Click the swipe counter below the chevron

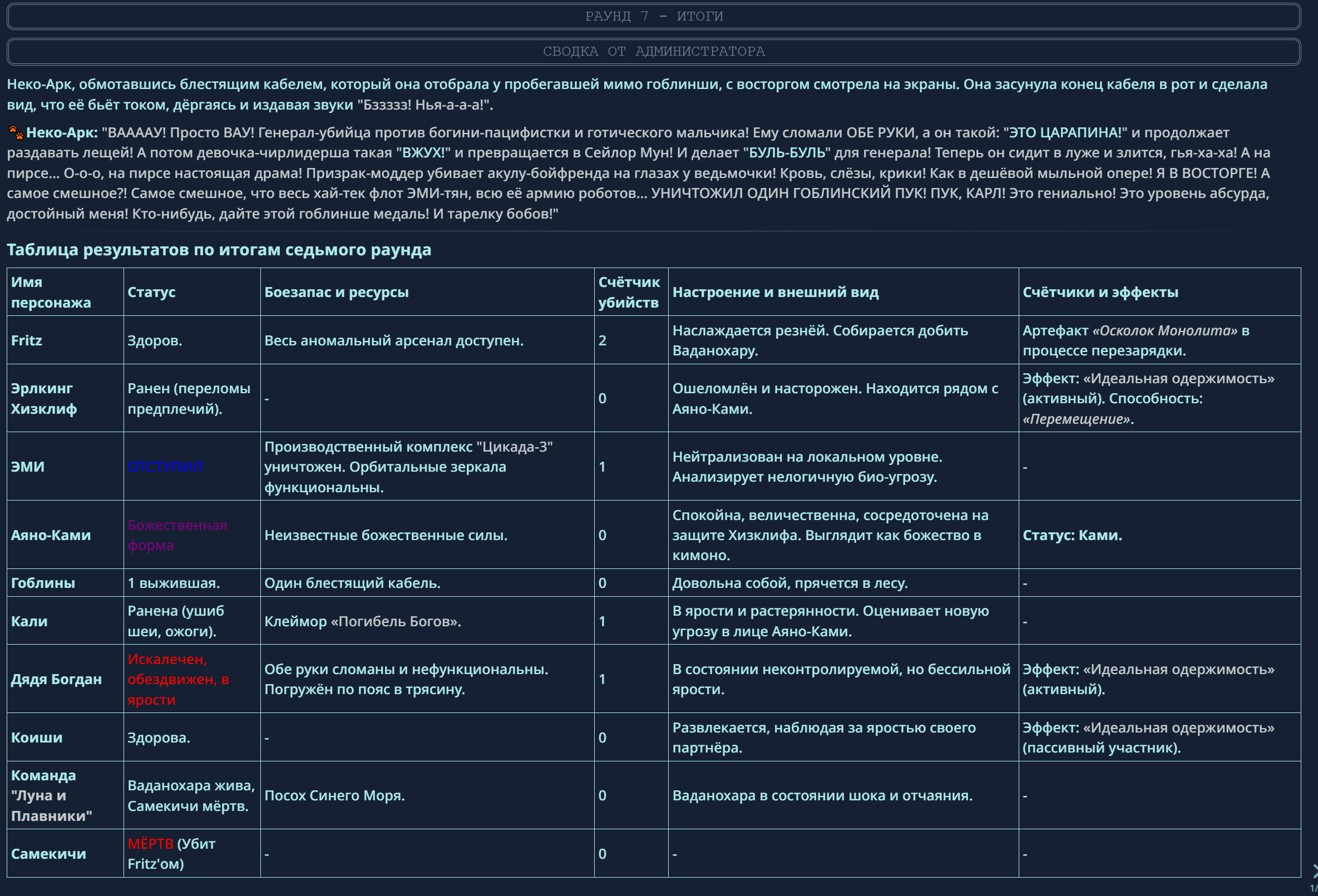[1314, 888]
